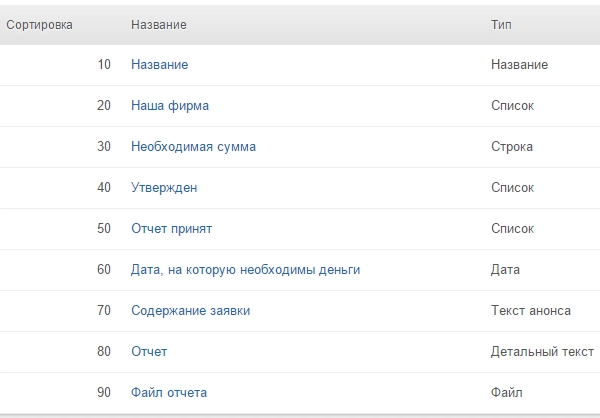600x418 pixels.
Task: Click the Отчет принят link
Action: (x=171, y=229)
